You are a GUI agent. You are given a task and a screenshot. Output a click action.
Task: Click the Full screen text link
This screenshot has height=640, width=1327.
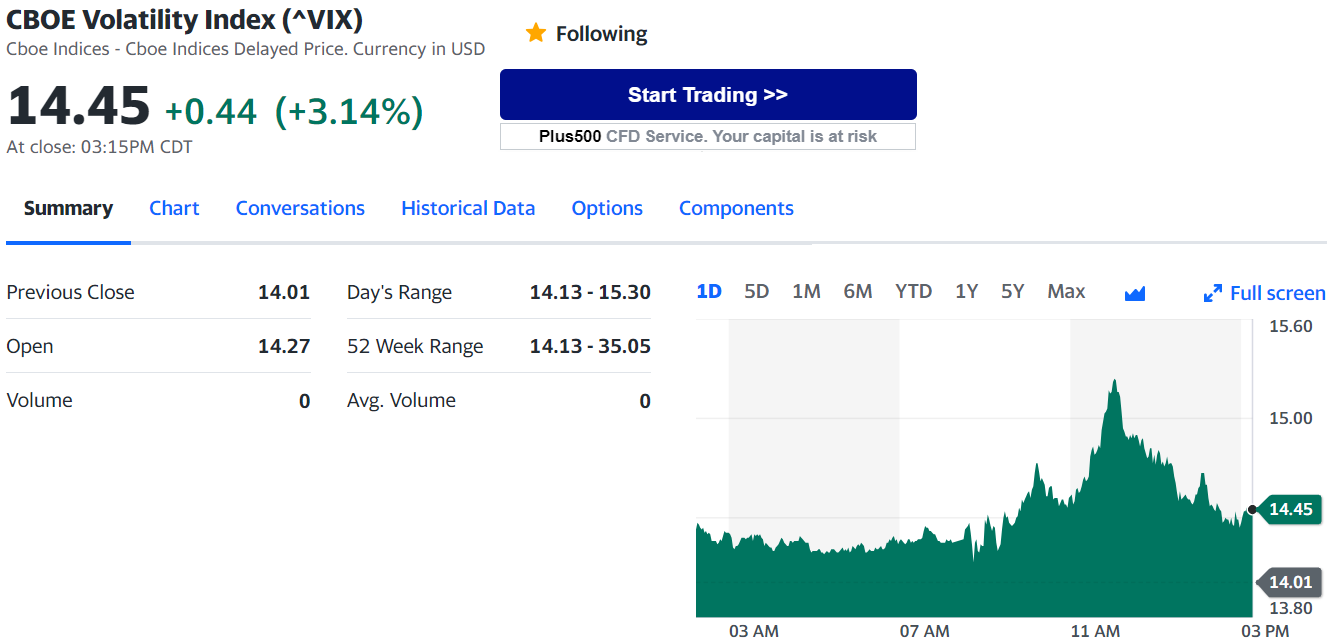[x=1277, y=293]
